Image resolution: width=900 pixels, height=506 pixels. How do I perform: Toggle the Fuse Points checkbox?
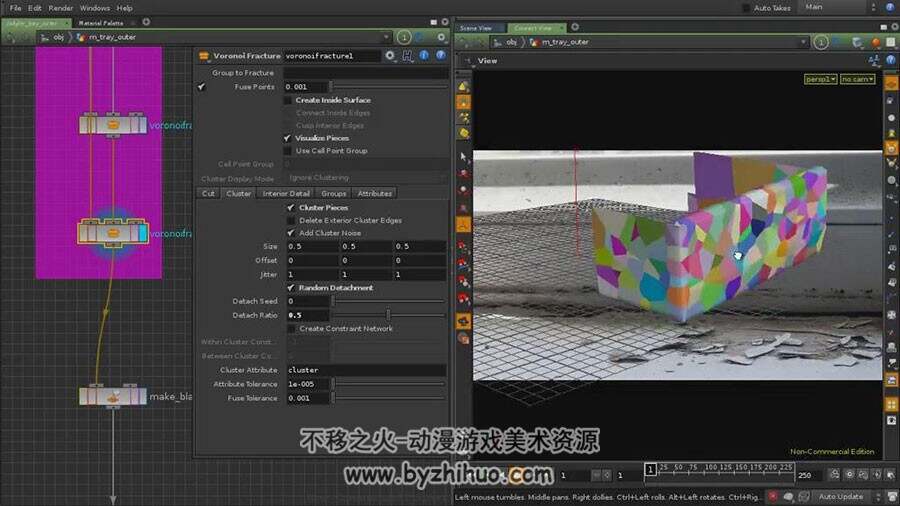pyautogui.click(x=201, y=87)
